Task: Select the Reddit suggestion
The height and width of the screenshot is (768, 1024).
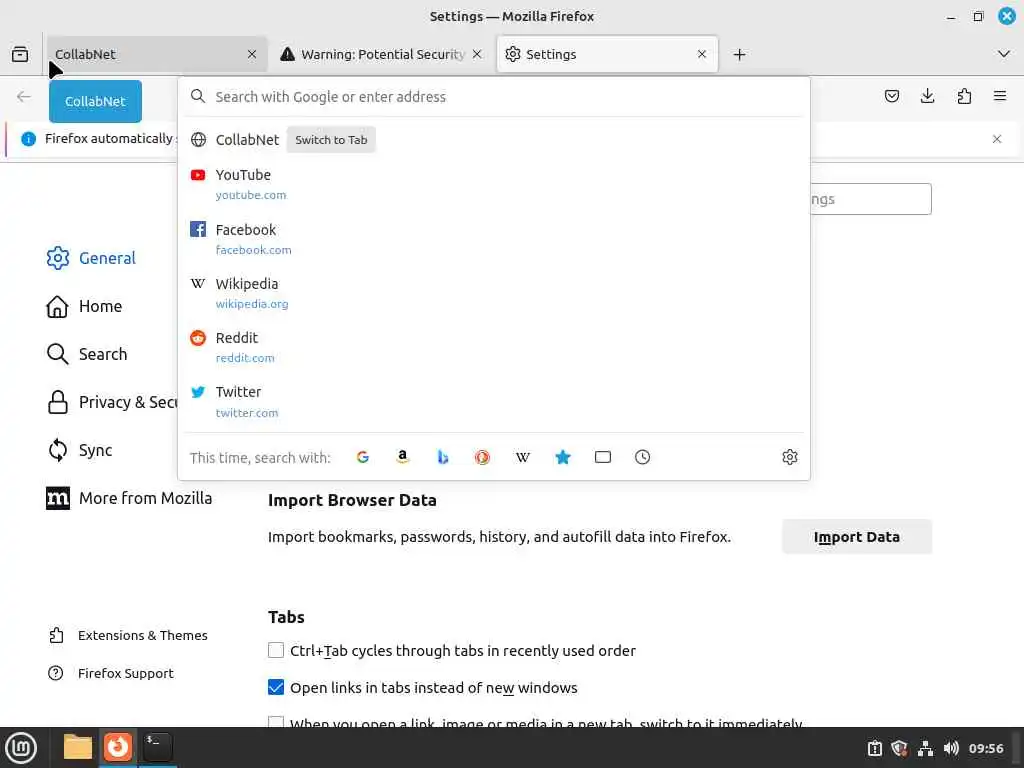Action: pos(494,347)
